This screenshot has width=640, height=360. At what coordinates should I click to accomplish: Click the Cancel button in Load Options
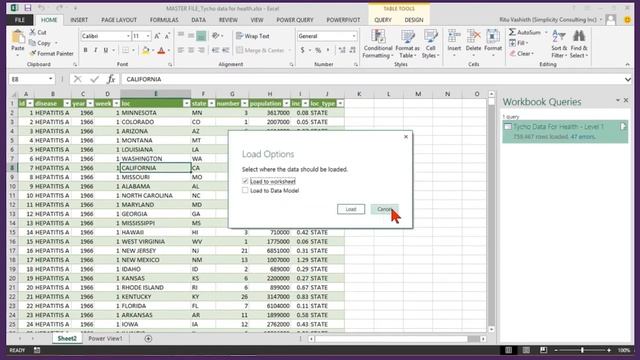384,209
